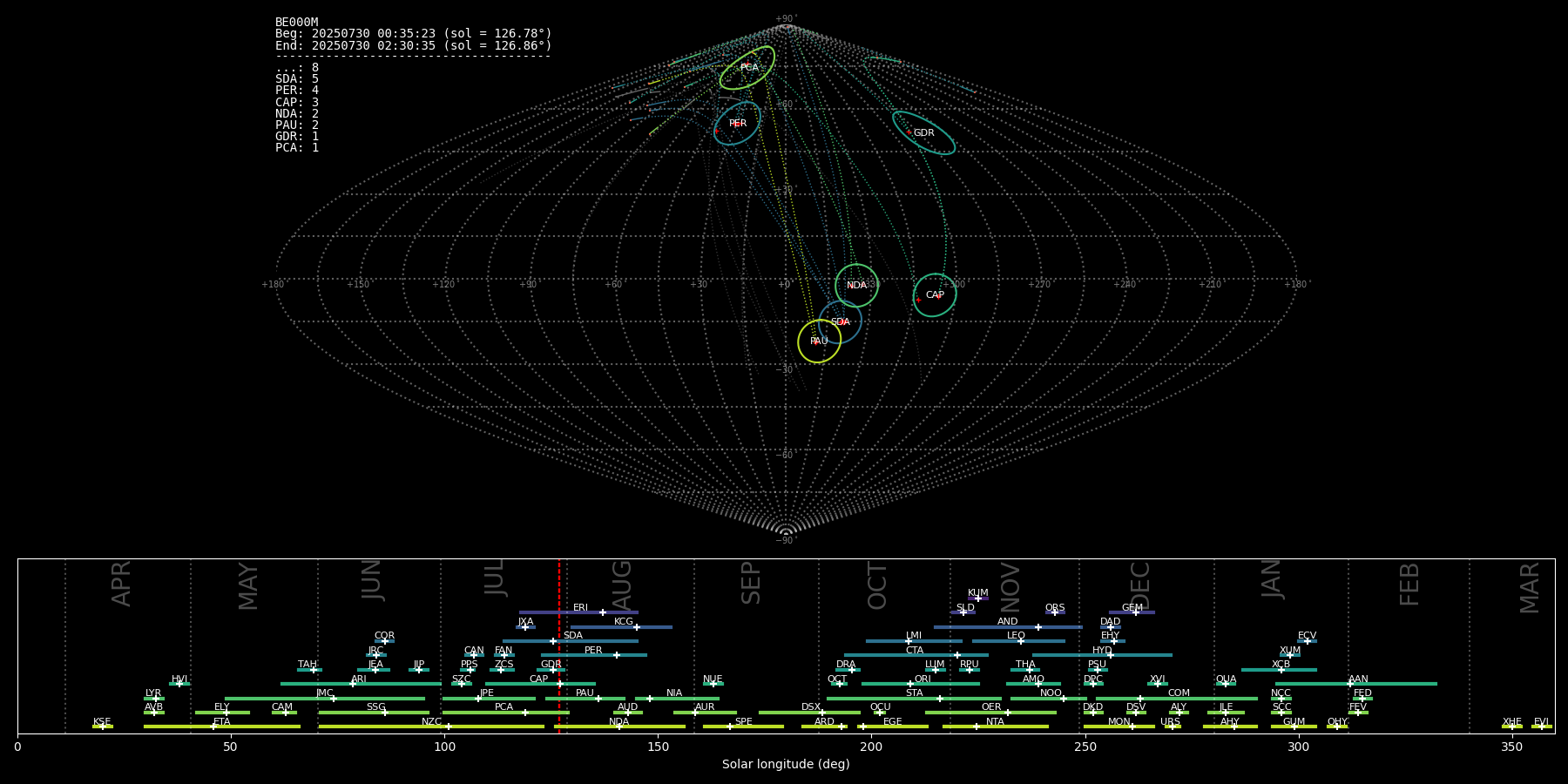Click the red current-date marker on timeline

(x=559, y=645)
